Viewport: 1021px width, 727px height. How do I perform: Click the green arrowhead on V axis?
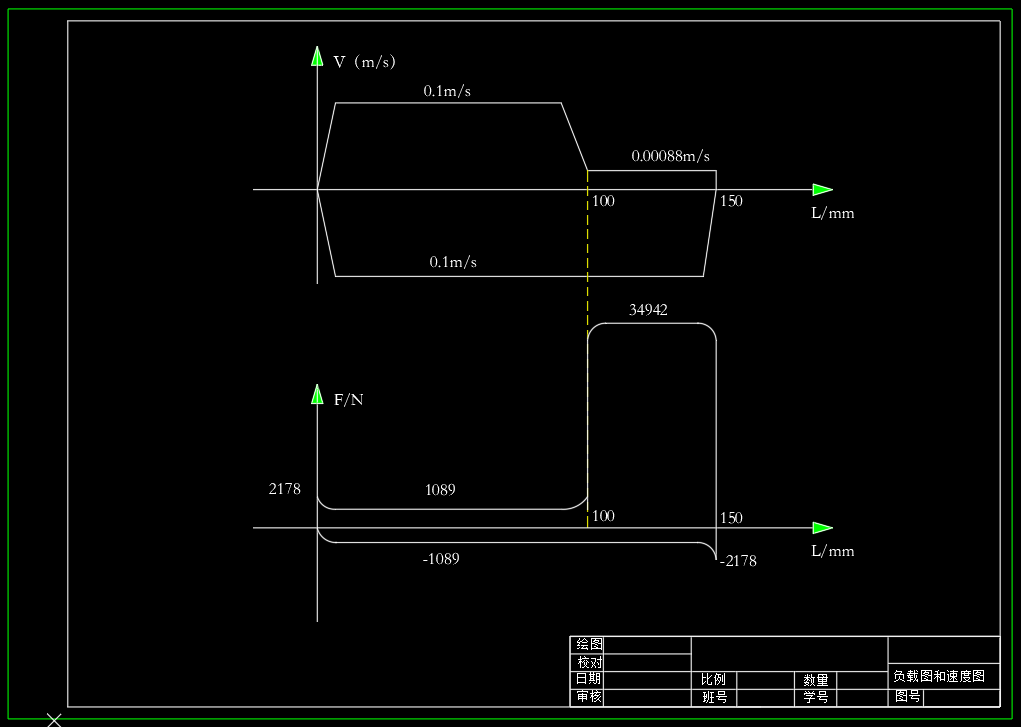click(317, 56)
